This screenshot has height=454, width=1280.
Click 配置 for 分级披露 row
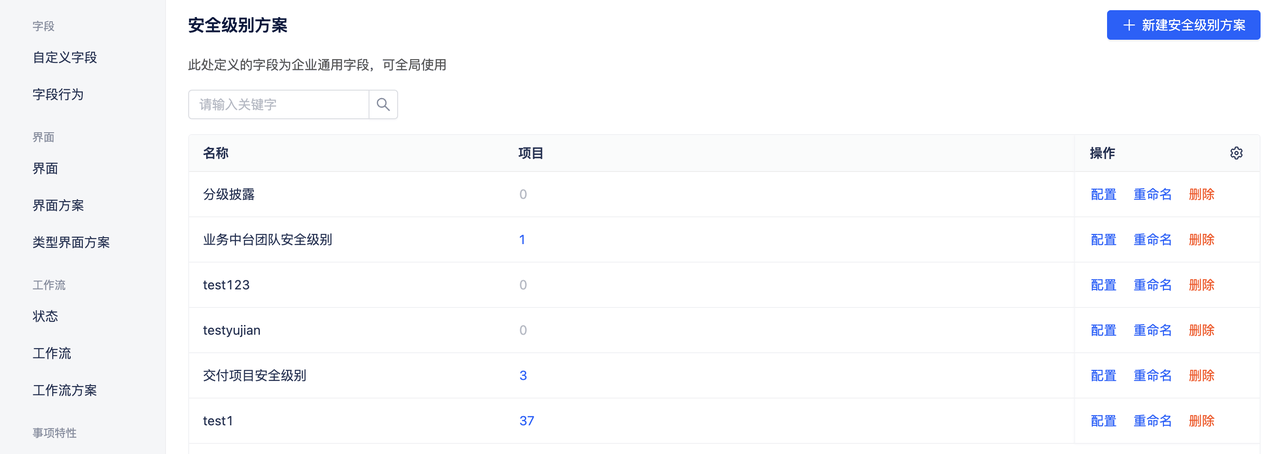[x=1103, y=195]
